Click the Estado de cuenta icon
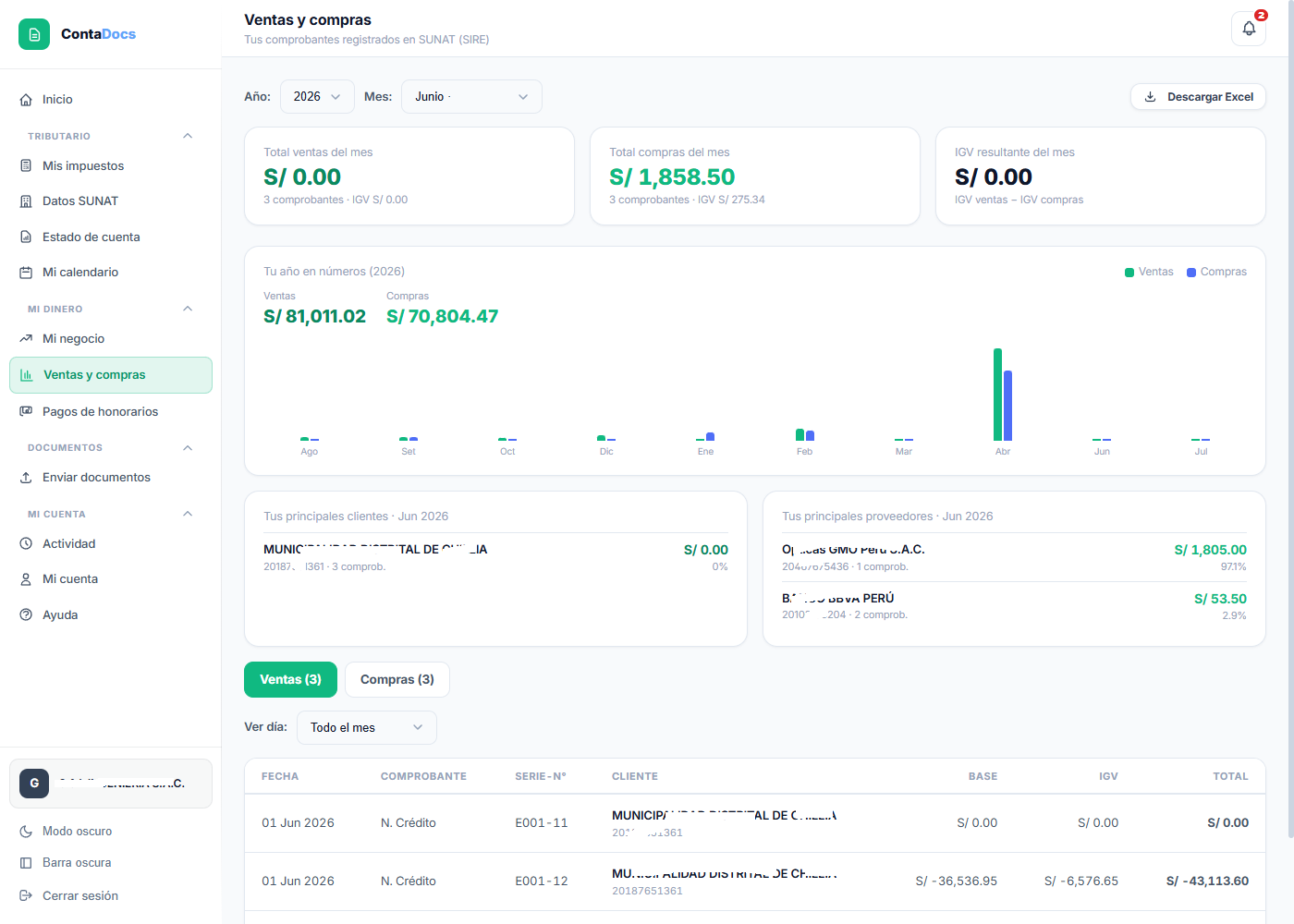 (26, 237)
